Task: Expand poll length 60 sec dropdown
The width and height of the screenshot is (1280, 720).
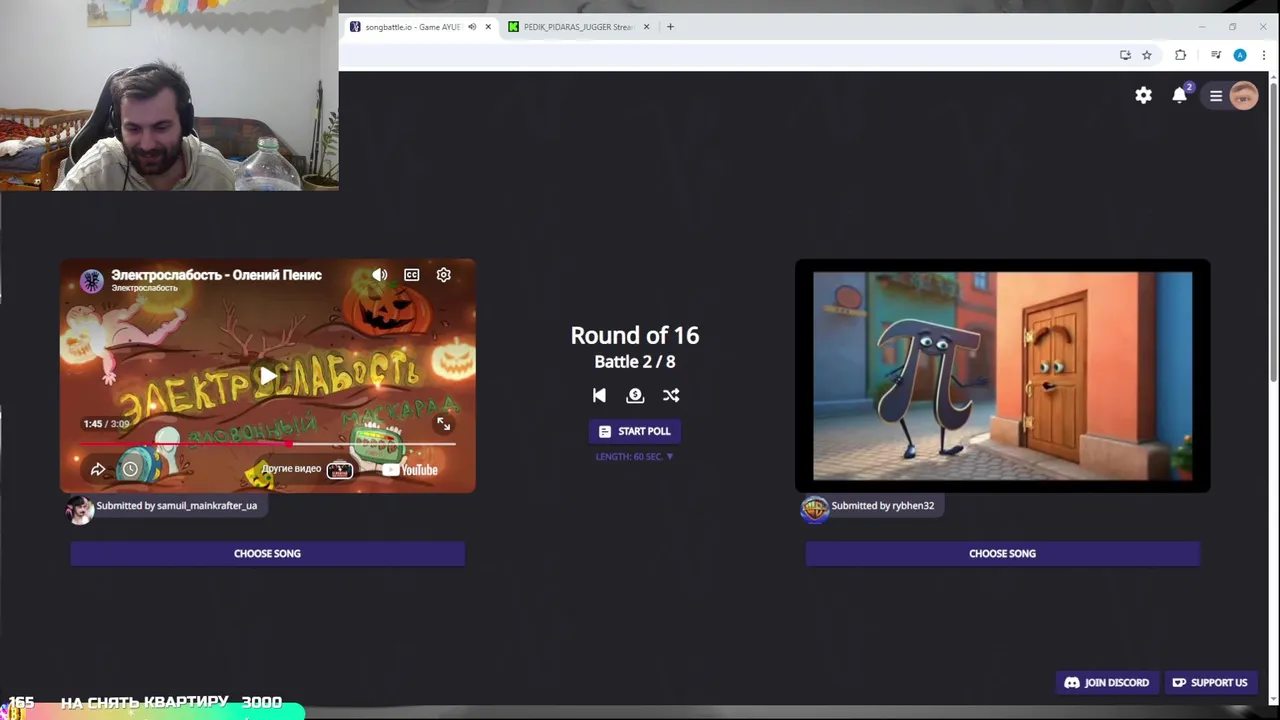Action: 635,456
